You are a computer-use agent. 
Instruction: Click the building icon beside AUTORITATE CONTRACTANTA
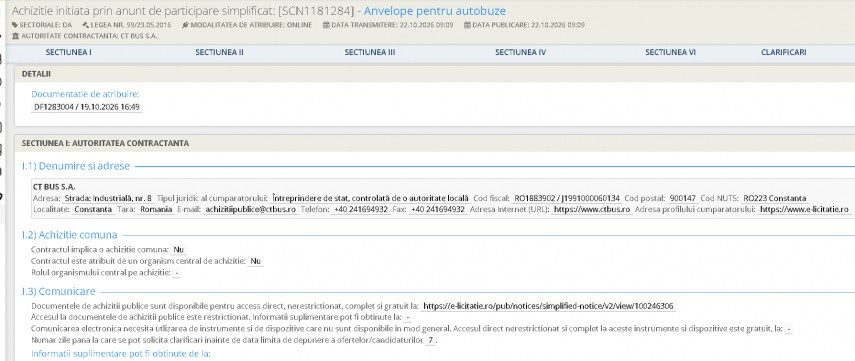(x=15, y=36)
